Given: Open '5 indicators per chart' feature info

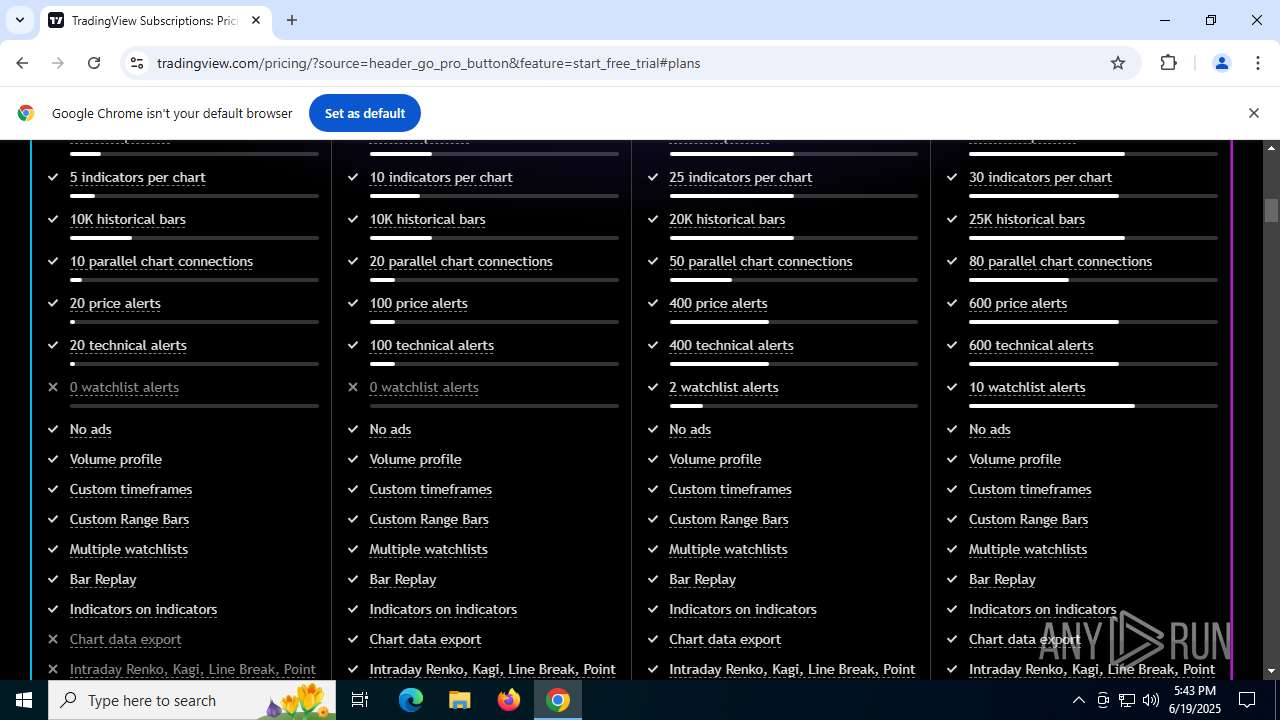Looking at the screenshot, I should [137, 177].
